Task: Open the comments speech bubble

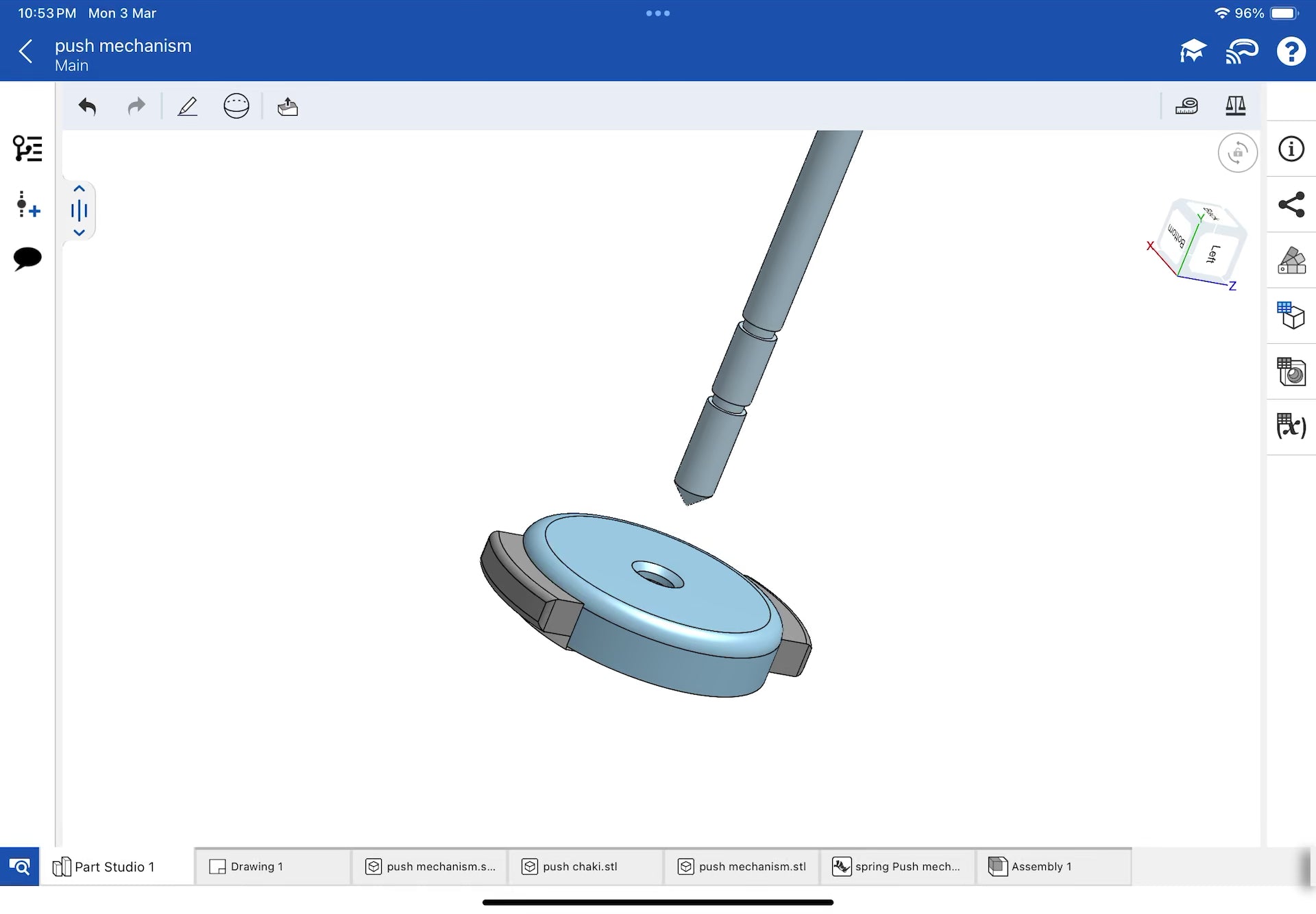Action: [27, 259]
